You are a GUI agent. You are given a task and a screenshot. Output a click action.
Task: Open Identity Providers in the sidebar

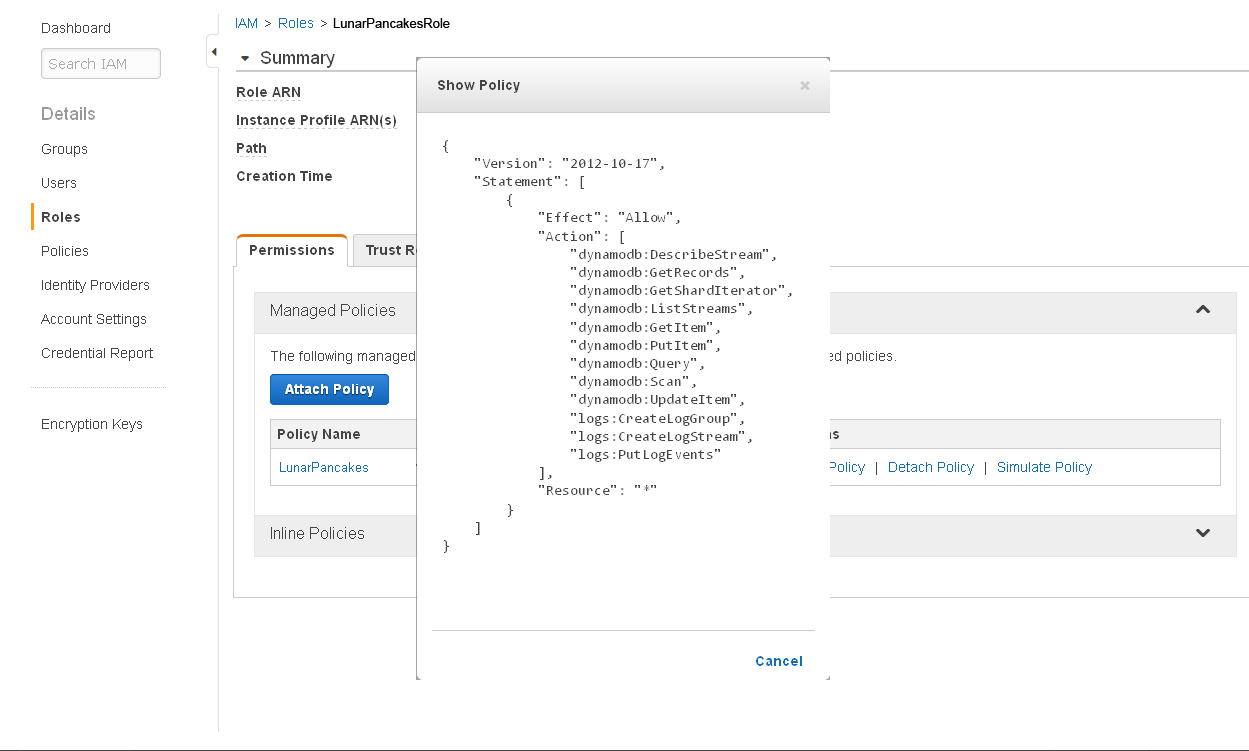tap(95, 285)
